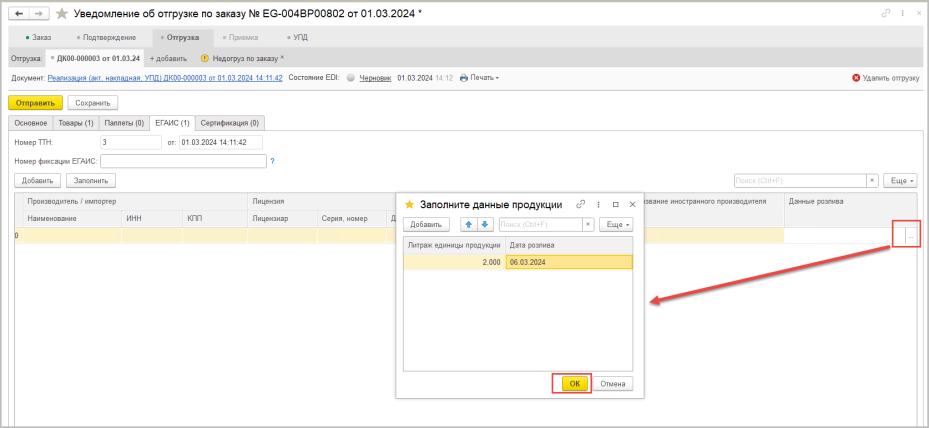
Task: Click + добавить shipment tab
Action: (168, 58)
